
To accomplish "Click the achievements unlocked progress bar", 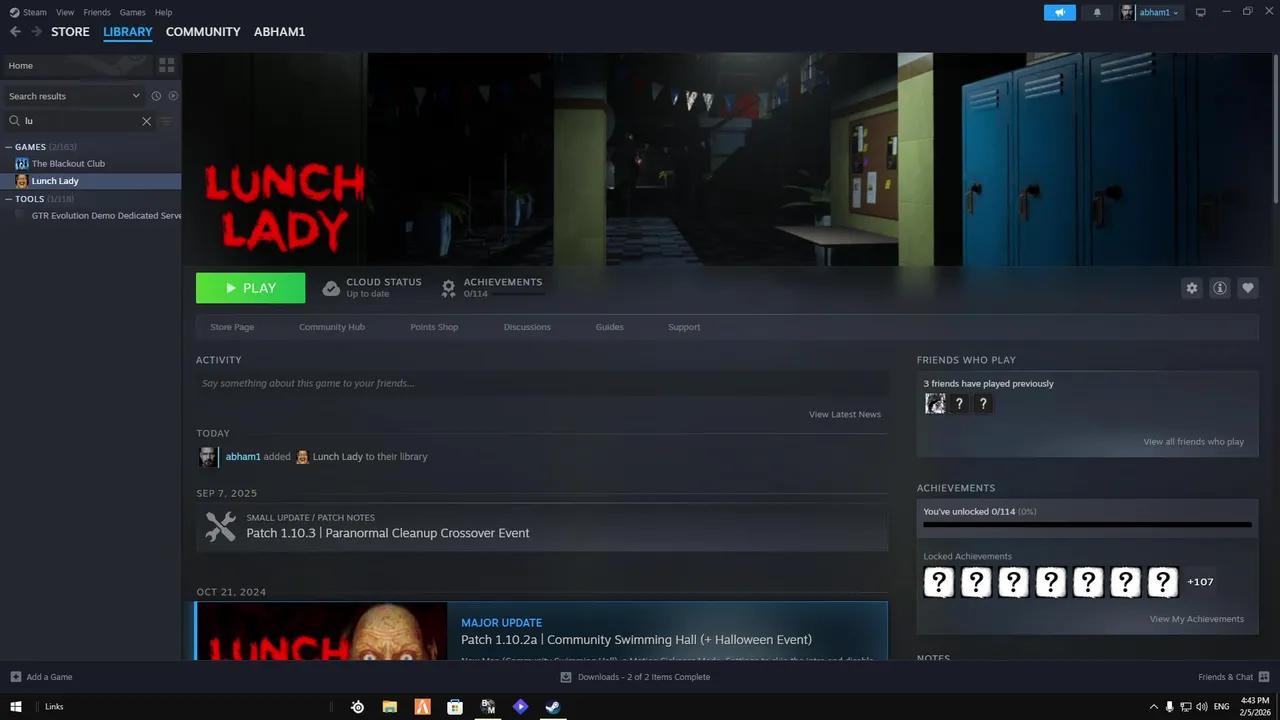I will [1087, 524].
